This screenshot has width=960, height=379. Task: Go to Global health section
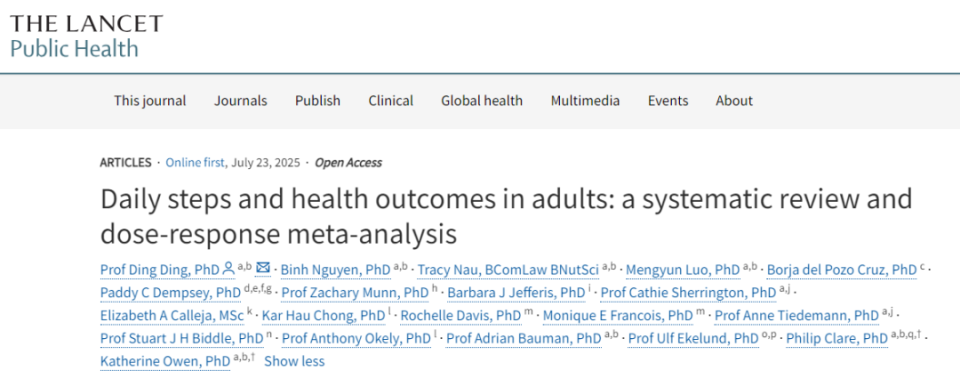(x=482, y=100)
